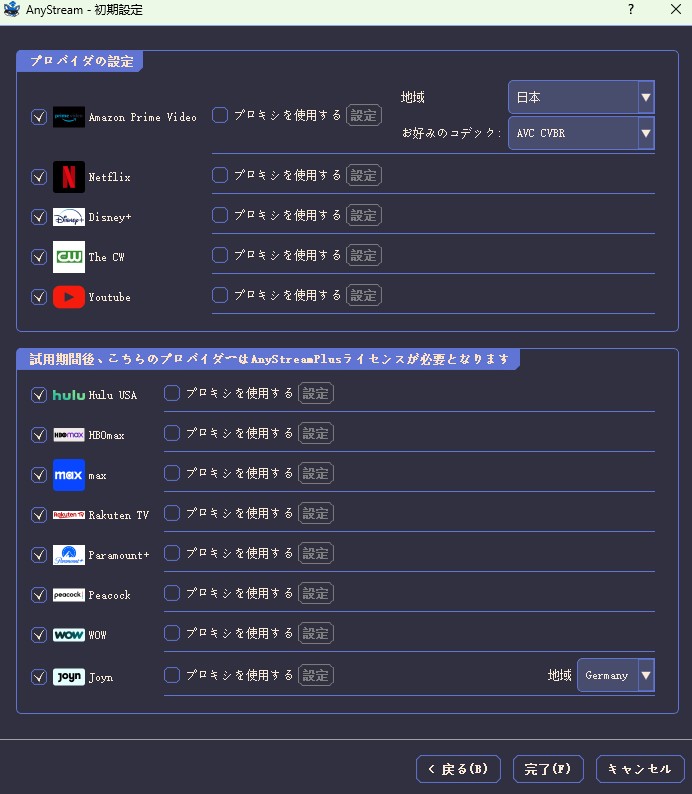This screenshot has height=794, width=692.
Task: Click 設定 button in Netflix row
Action: 363,175
